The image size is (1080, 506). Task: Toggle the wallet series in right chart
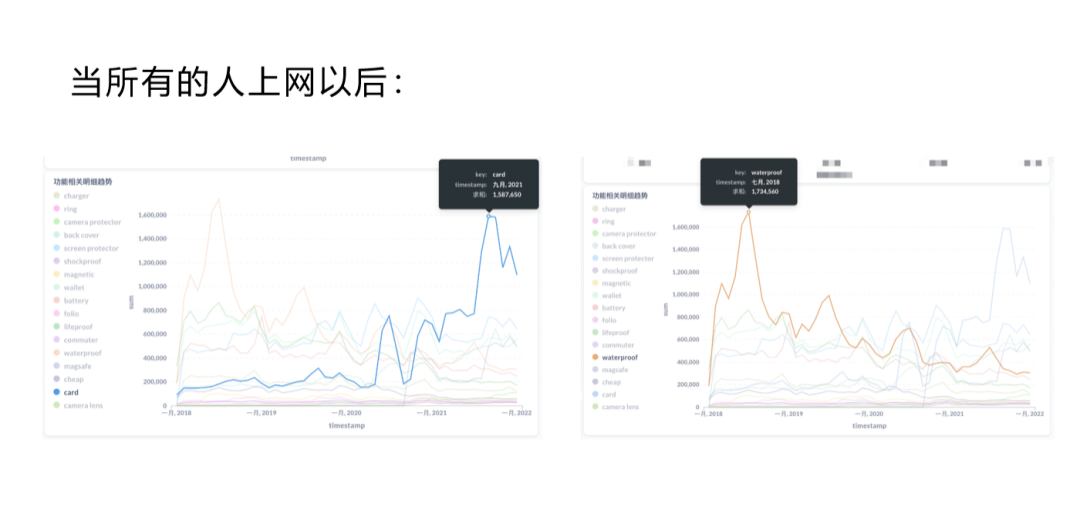611,296
